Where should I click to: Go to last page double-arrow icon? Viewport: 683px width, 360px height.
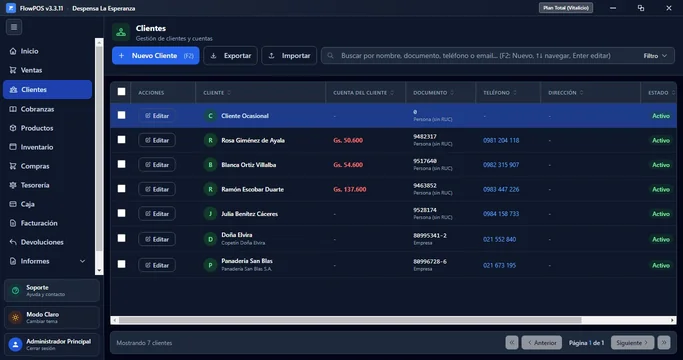pos(664,343)
